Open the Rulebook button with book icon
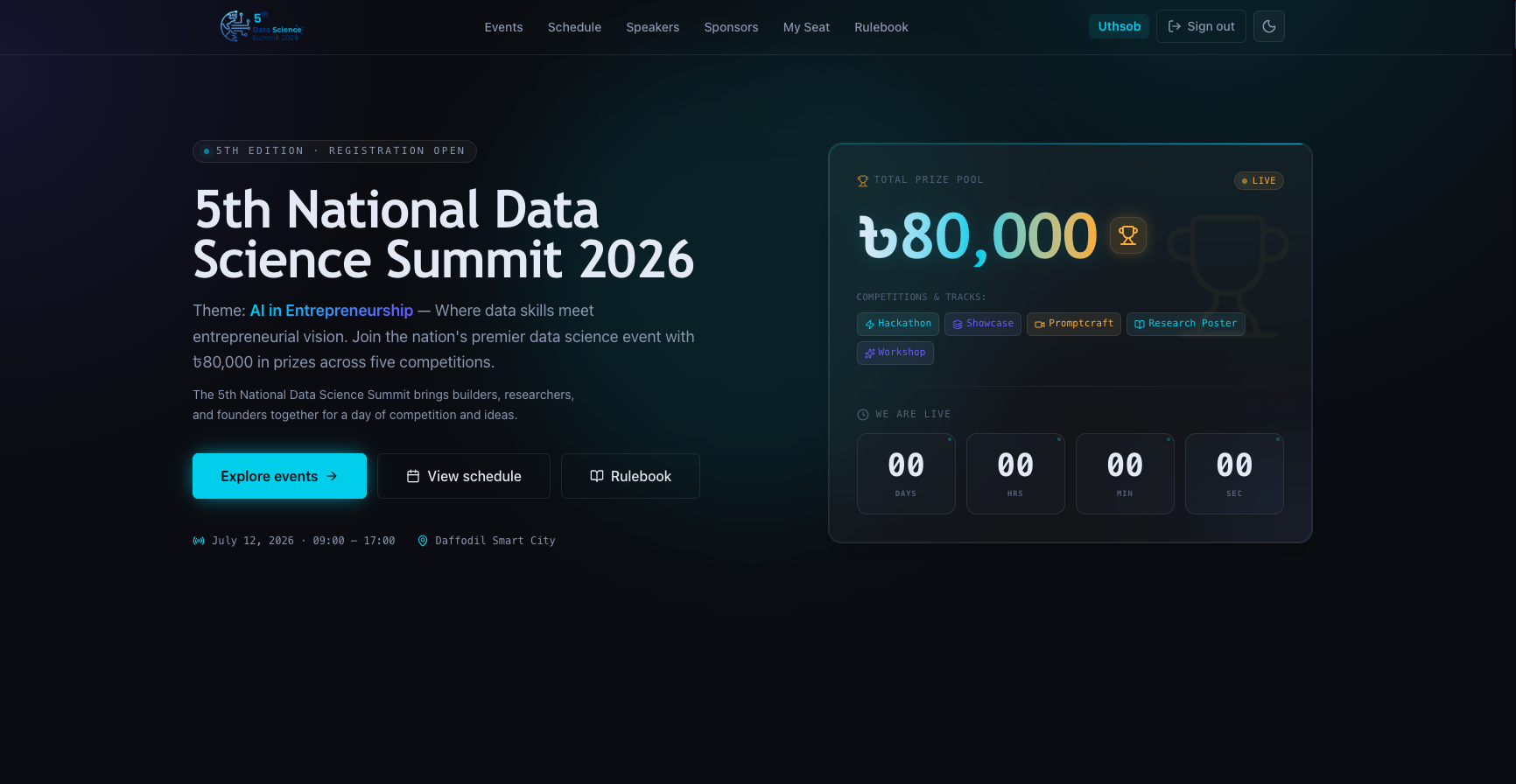Screen dimensions: 1516x784 pos(630,476)
